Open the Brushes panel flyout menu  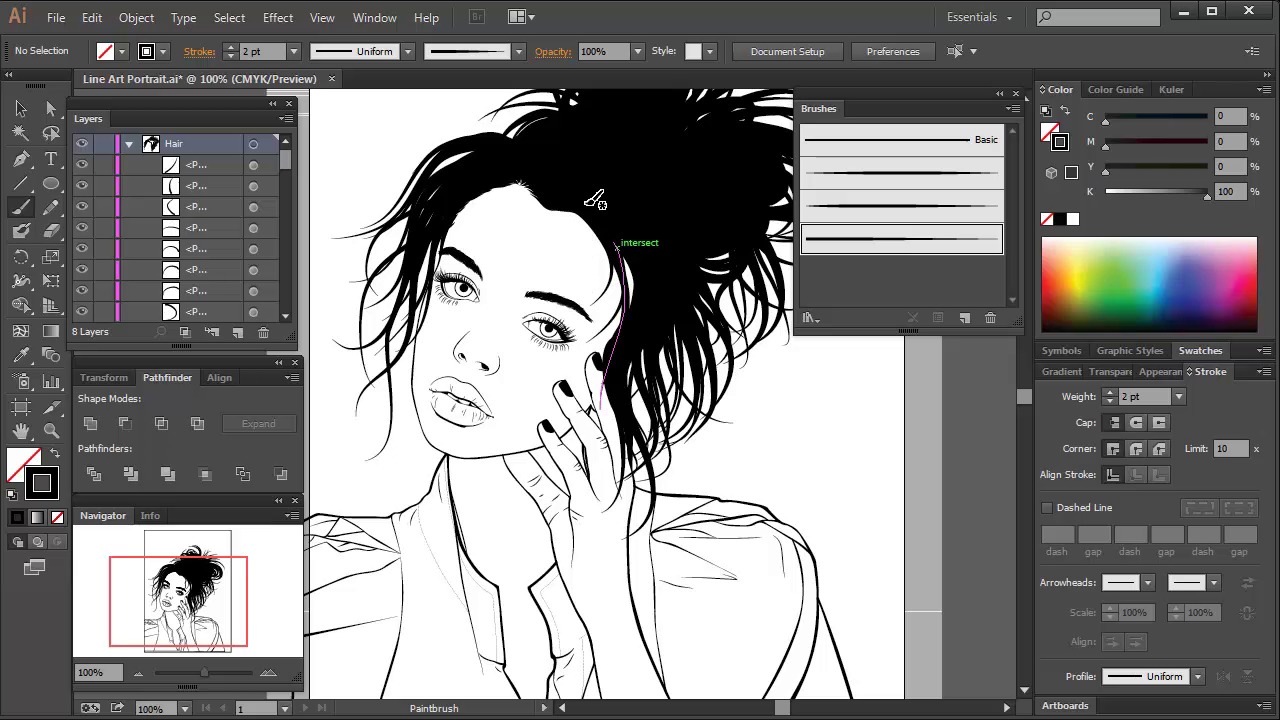1013,109
